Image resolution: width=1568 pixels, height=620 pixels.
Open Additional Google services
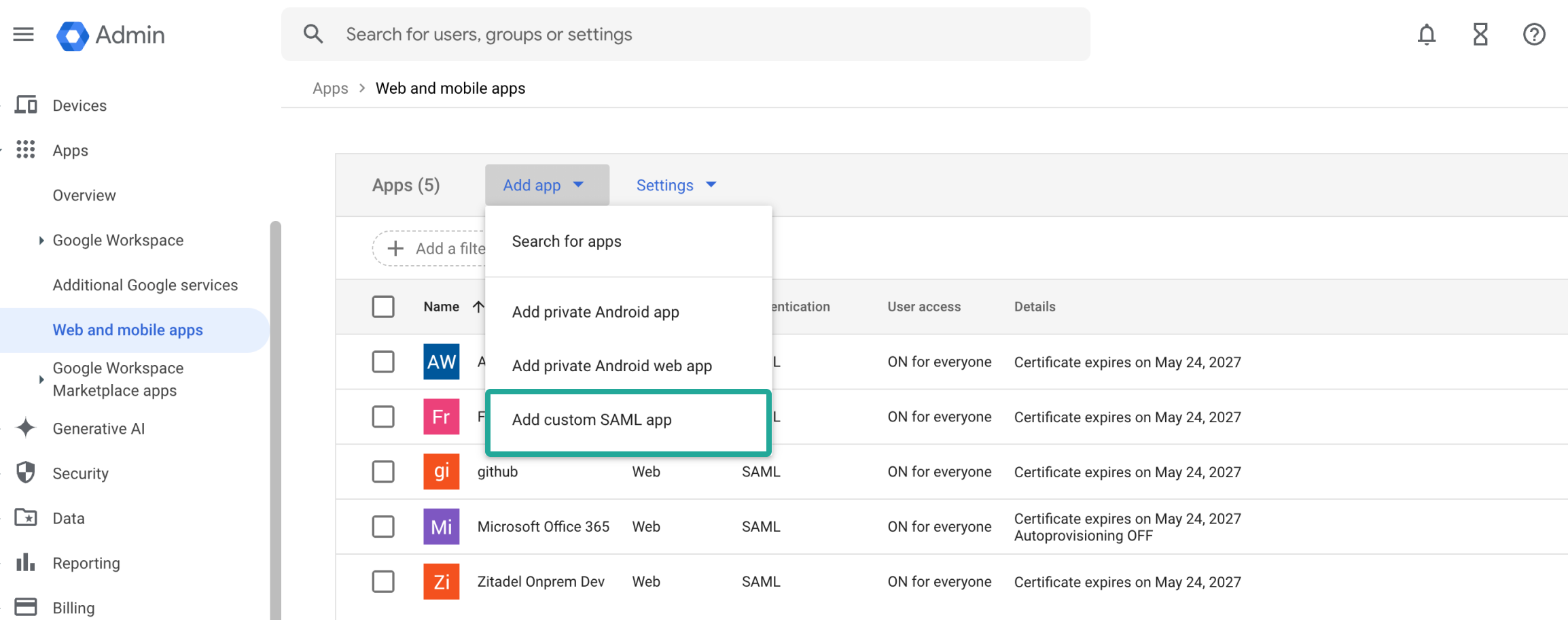click(145, 285)
